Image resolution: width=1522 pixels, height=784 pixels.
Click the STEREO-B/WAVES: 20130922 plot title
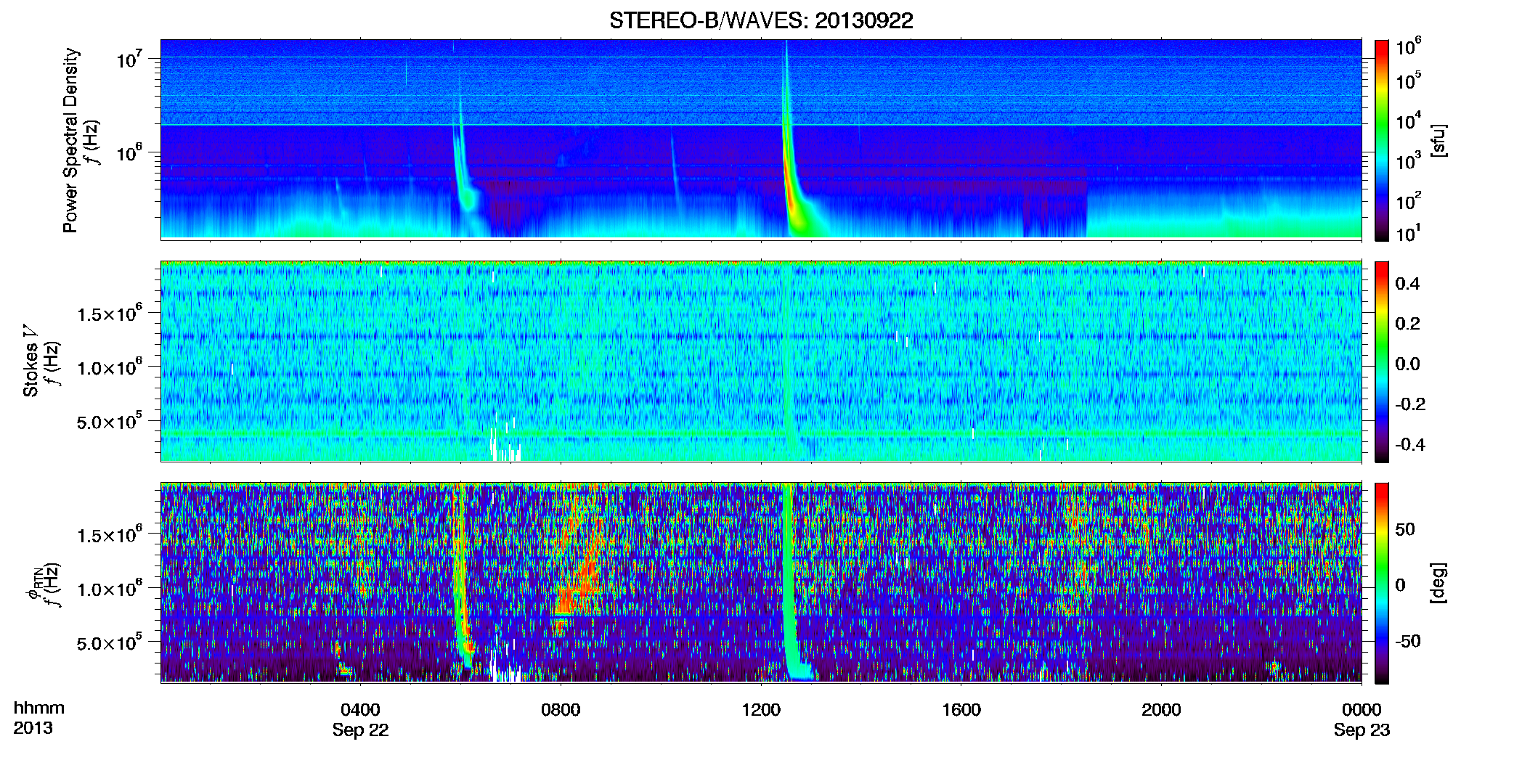point(761,20)
